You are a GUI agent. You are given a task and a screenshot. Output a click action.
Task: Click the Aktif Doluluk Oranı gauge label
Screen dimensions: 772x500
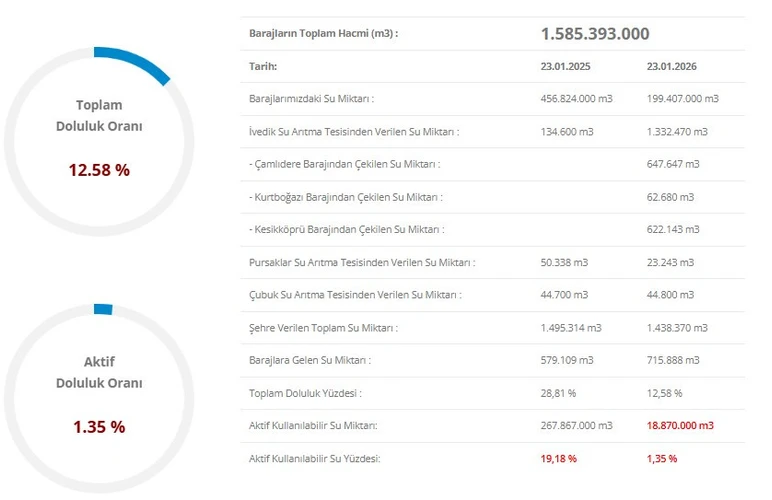coord(99,372)
